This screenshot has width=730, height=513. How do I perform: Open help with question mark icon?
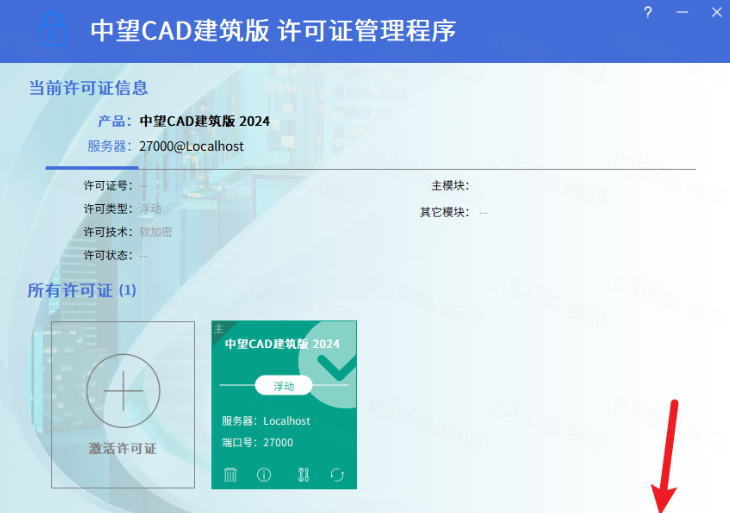point(648,13)
